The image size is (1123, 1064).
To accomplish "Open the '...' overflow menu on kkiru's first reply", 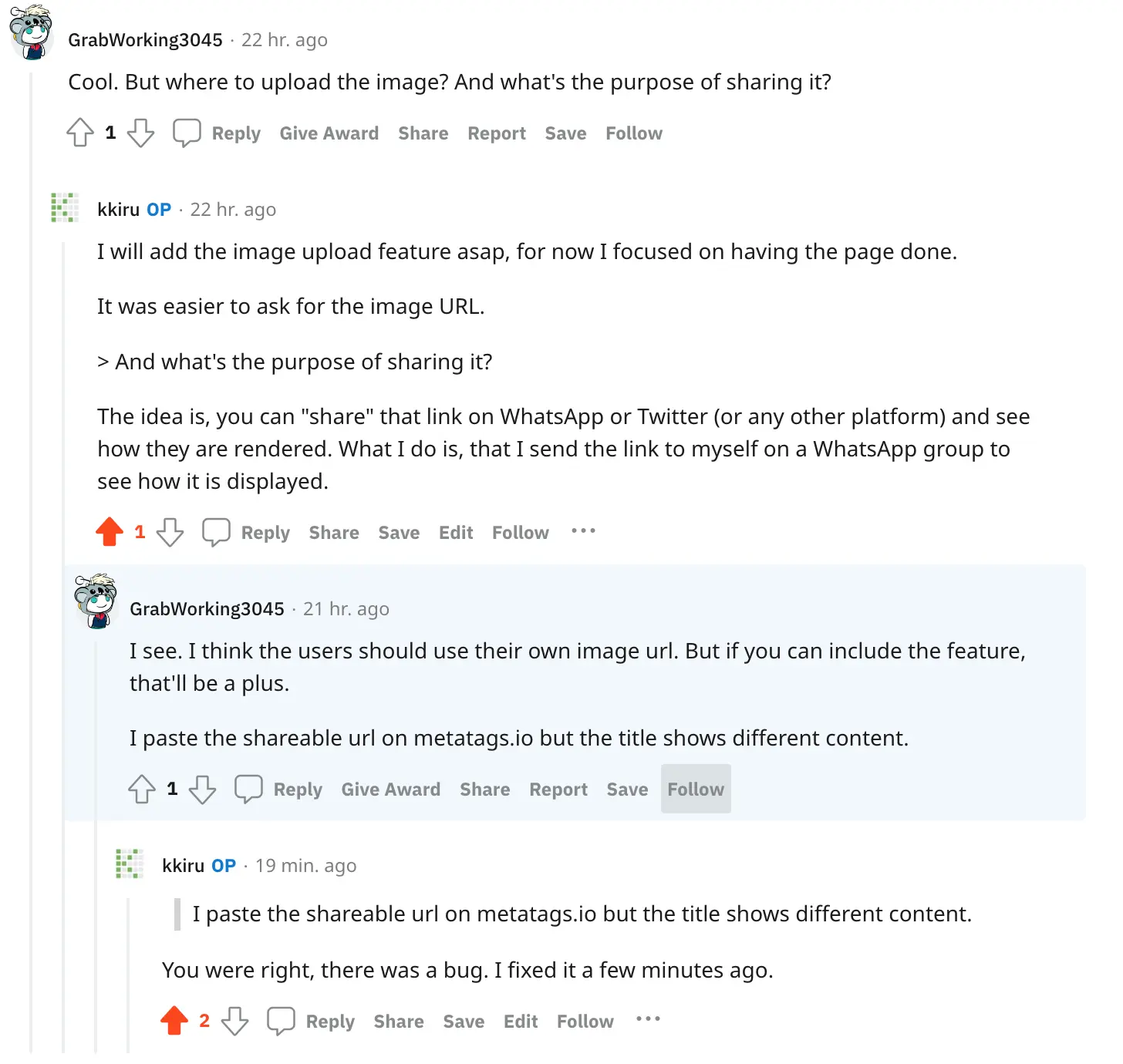I will point(583,531).
